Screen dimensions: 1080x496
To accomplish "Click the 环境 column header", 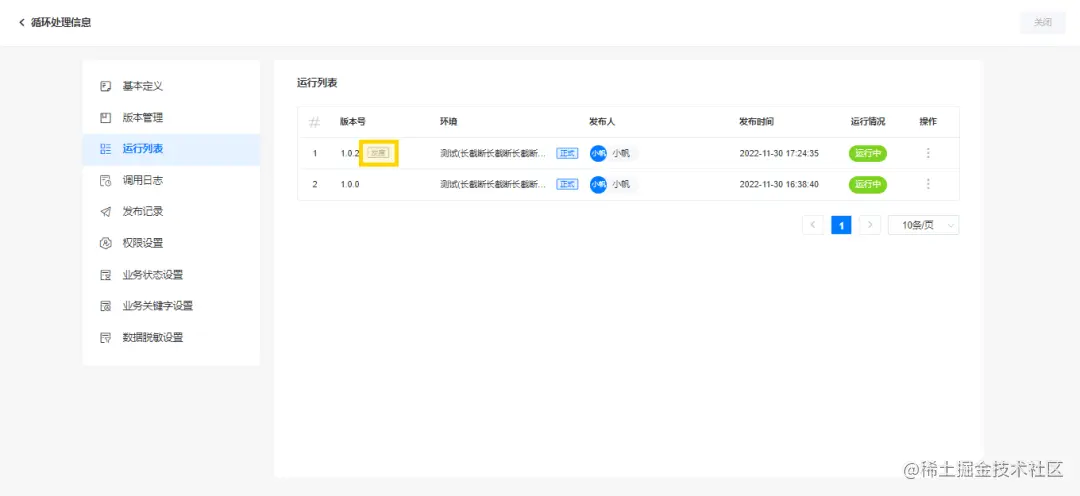I will [x=448, y=121].
